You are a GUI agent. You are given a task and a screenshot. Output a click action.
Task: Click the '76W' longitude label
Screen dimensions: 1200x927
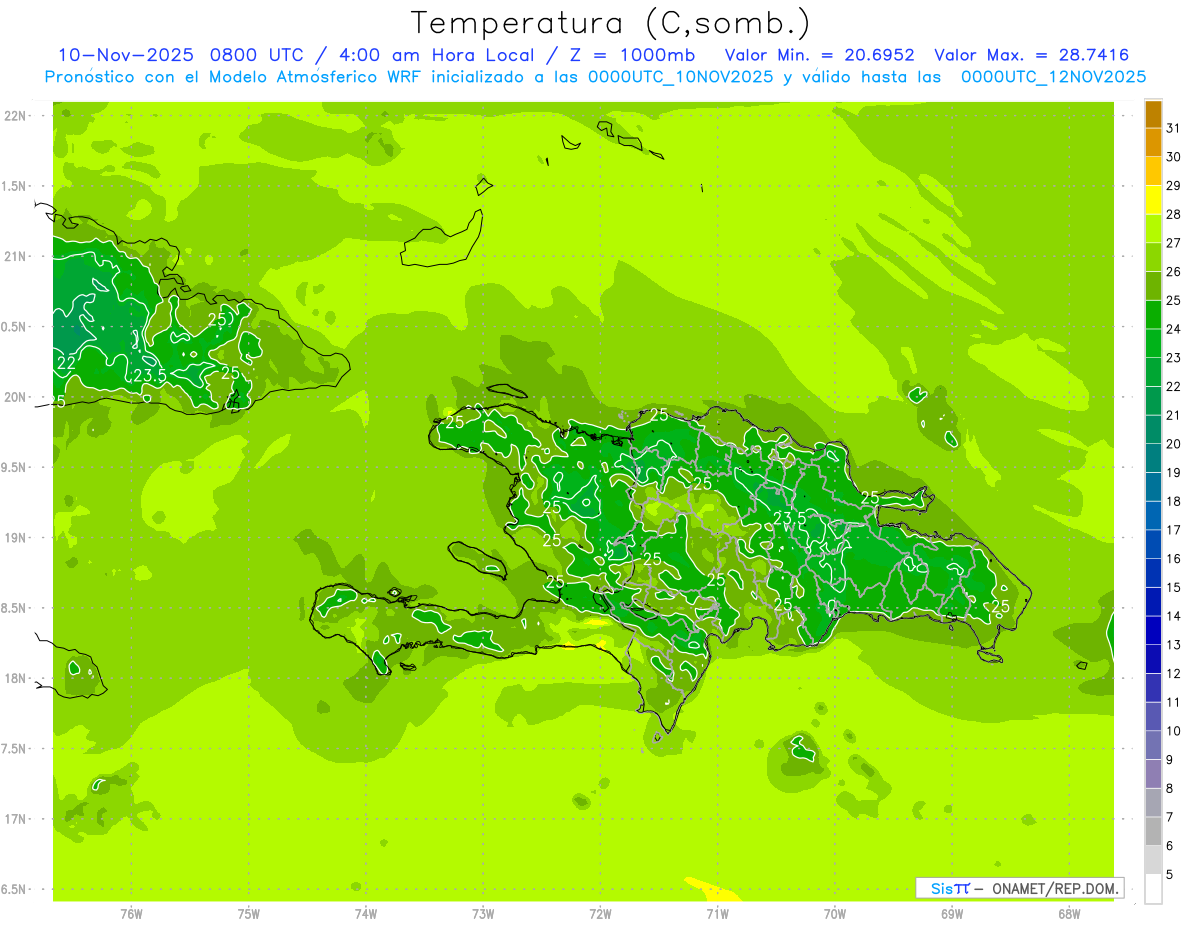pos(131,914)
